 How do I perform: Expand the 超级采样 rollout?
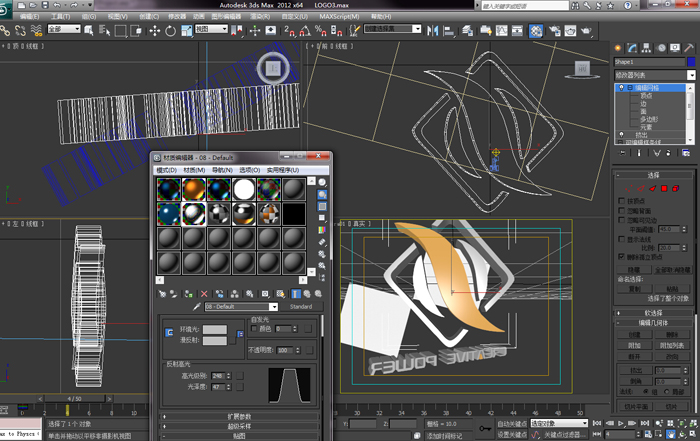pos(239,425)
